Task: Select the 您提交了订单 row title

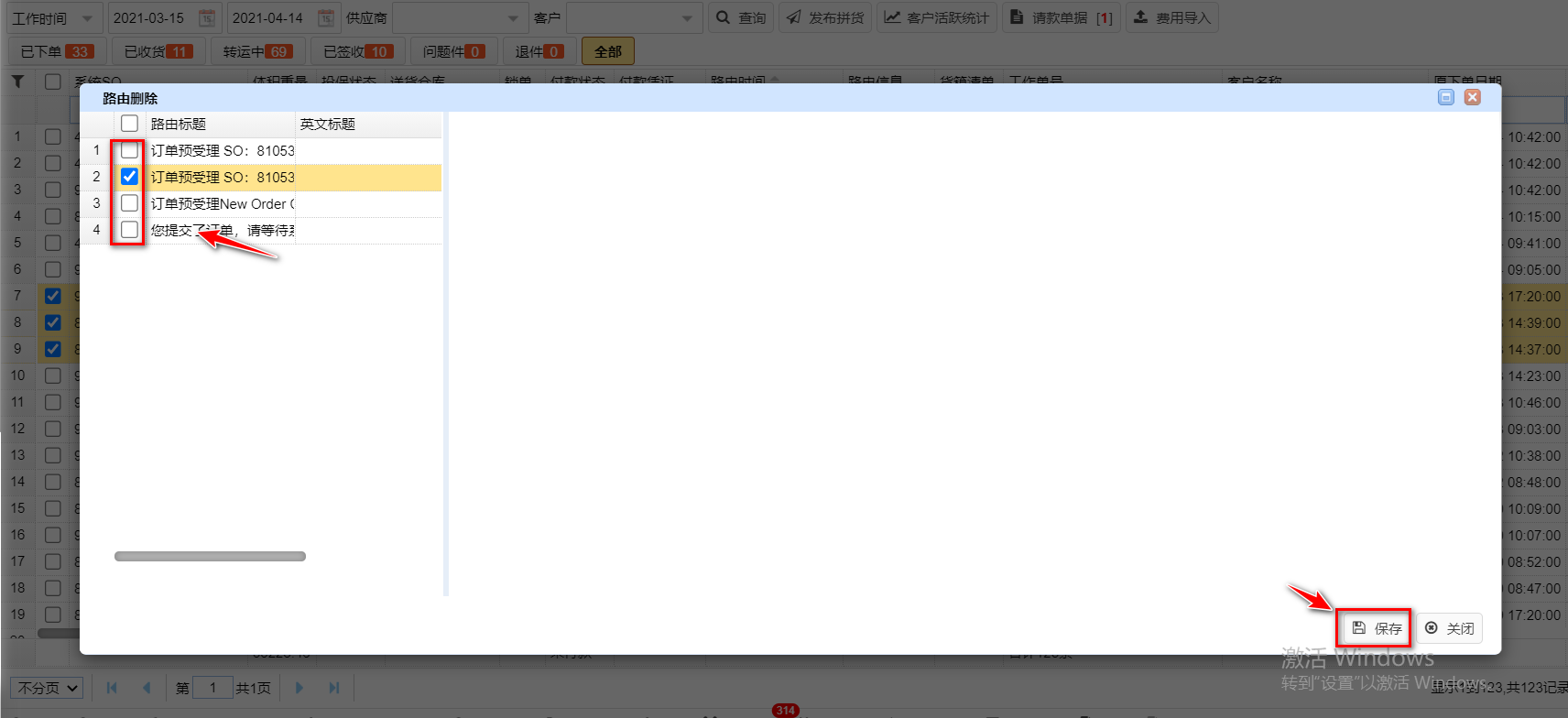Action: click(223, 230)
